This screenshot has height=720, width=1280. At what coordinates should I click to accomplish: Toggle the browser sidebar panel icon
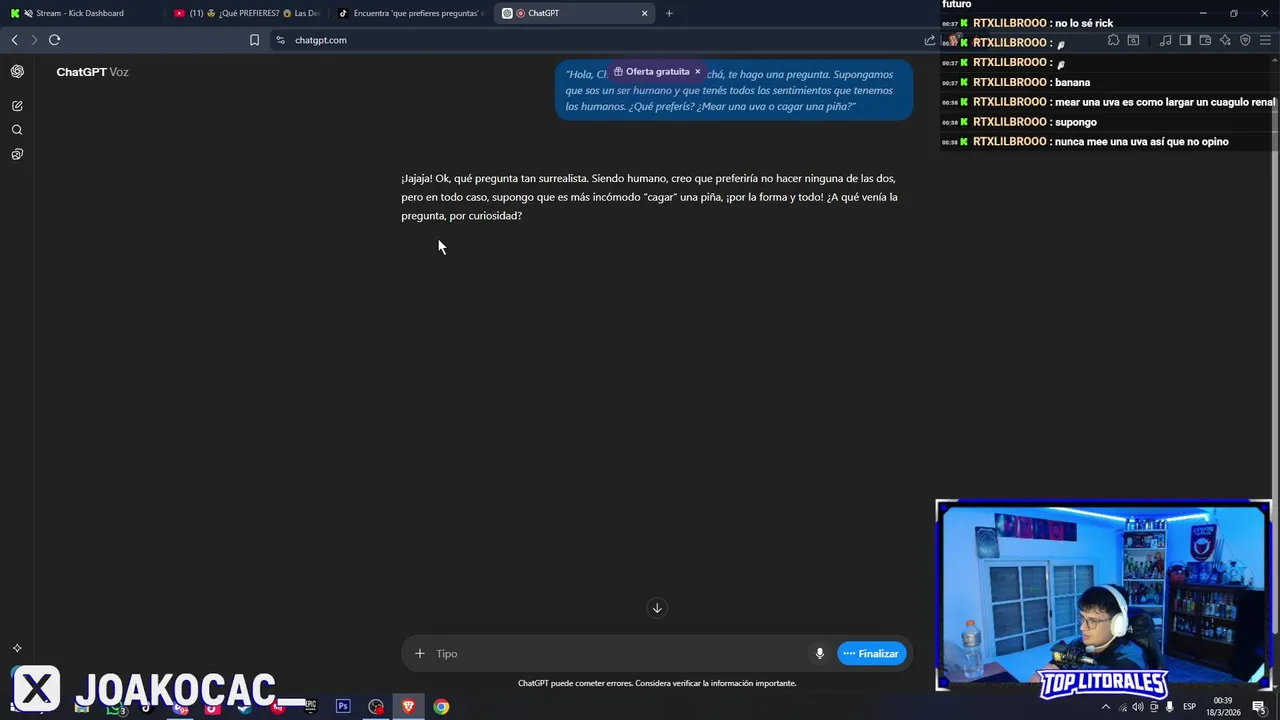point(1185,40)
